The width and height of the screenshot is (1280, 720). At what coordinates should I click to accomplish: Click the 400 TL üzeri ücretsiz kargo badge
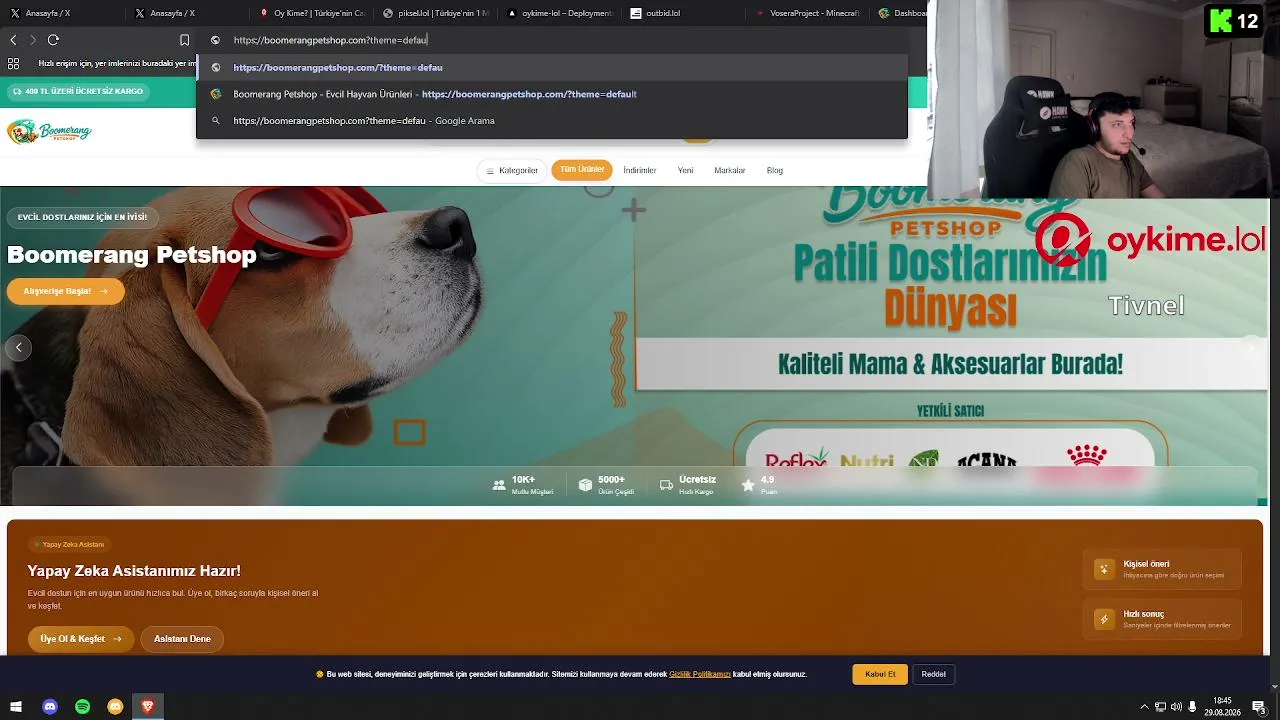[x=79, y=91]
